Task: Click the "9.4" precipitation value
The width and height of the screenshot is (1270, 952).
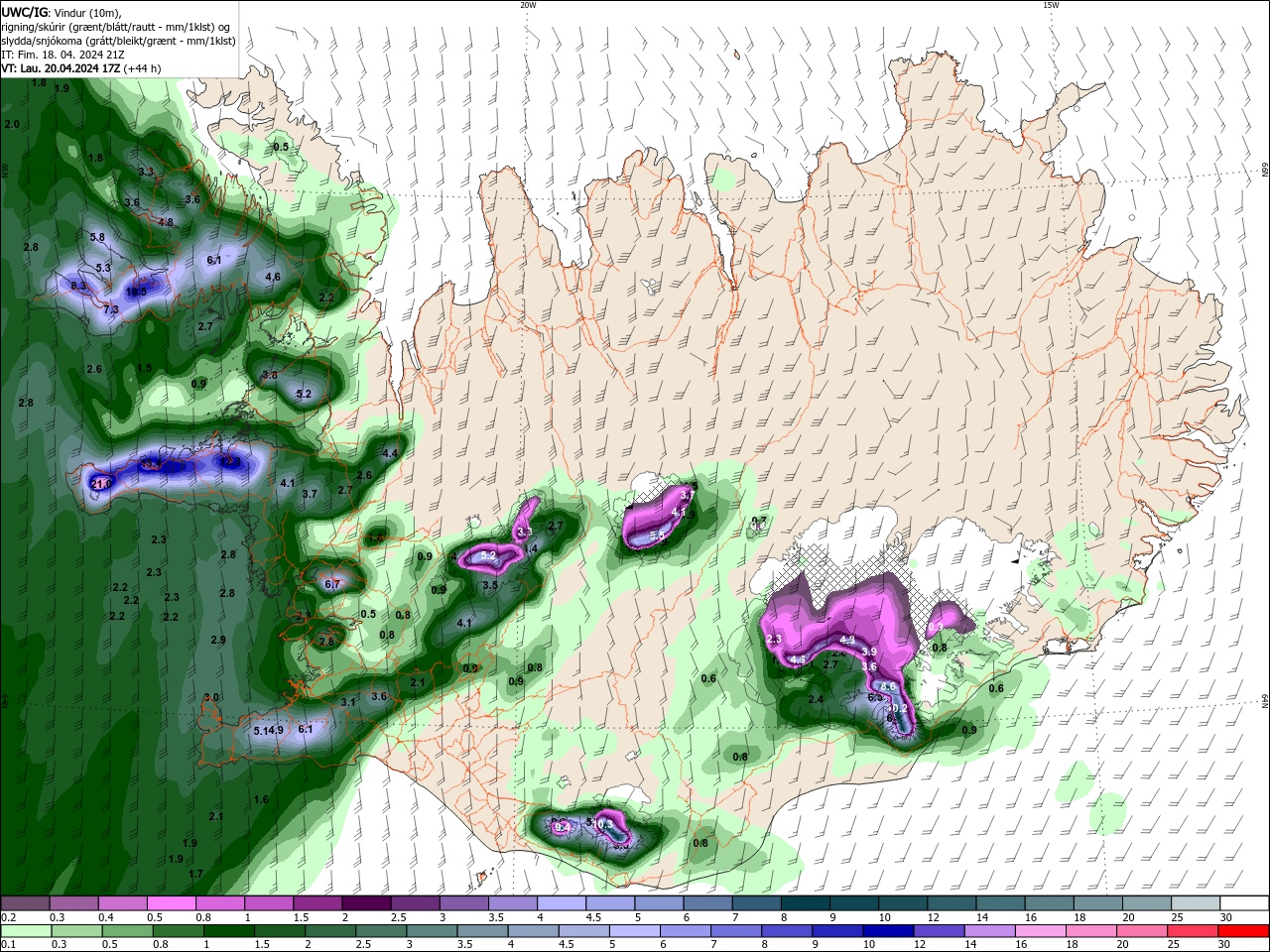Action: (x=563, y=827)
